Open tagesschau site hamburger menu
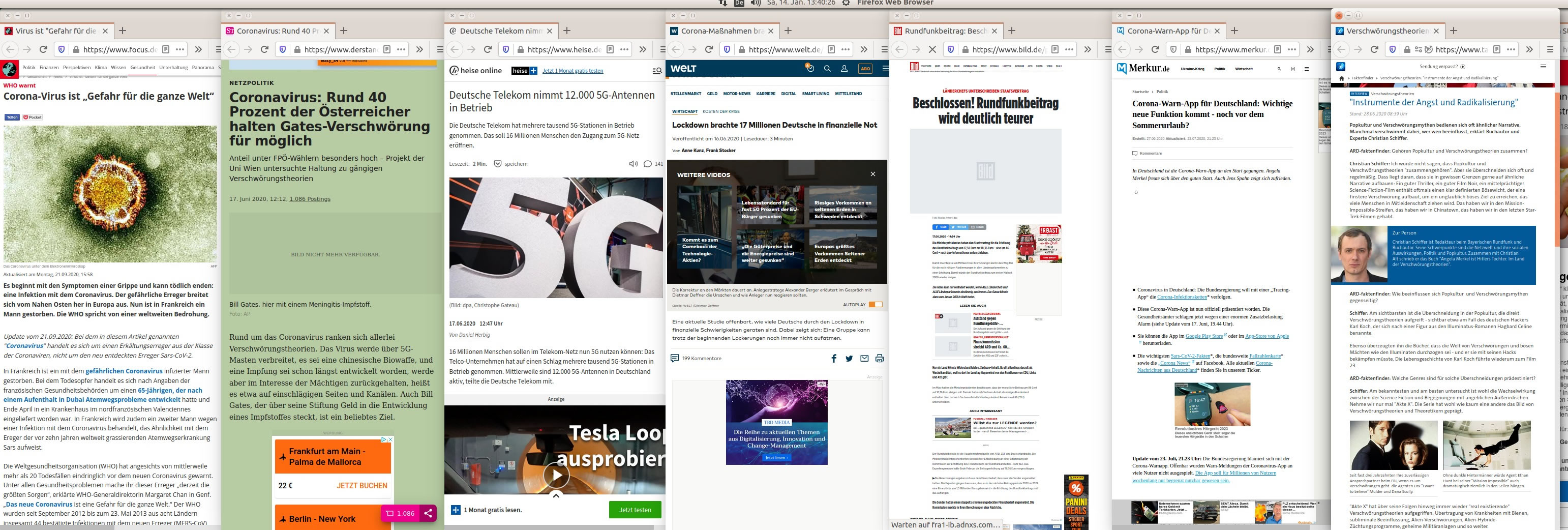 [x=1543, y=67]
